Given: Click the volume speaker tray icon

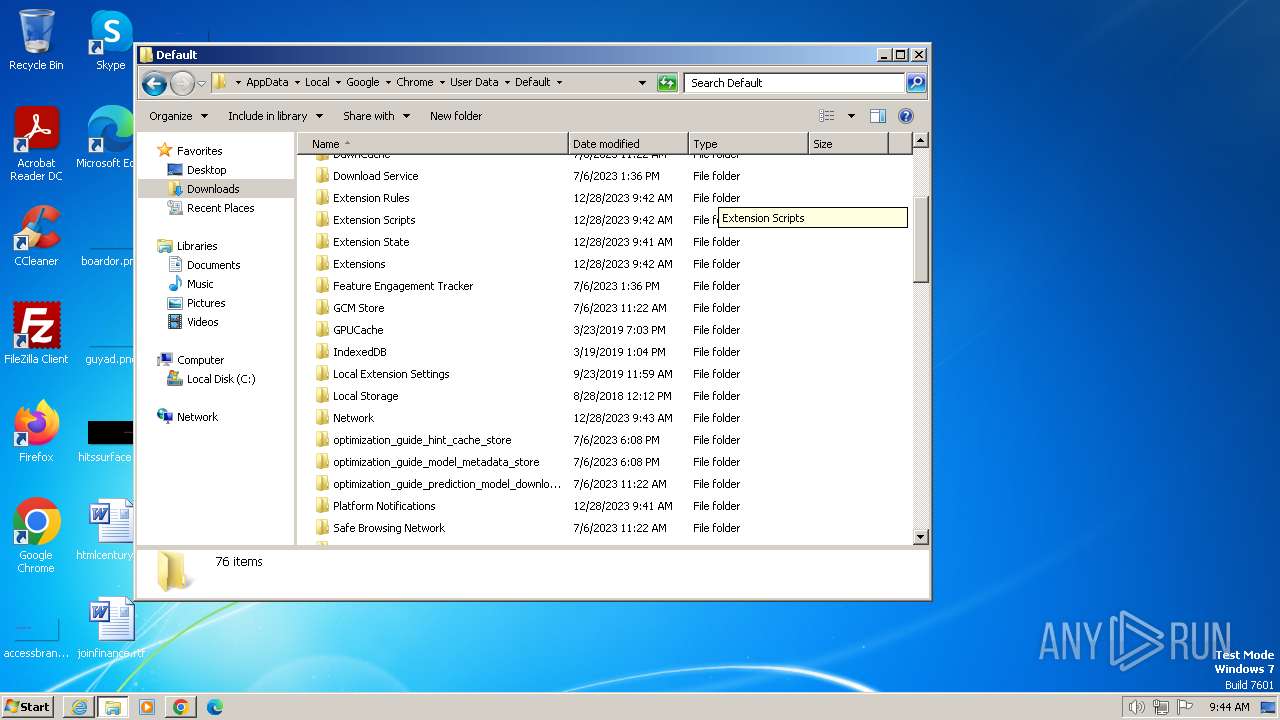Looking at the screenshot, I should [1136, 707].
